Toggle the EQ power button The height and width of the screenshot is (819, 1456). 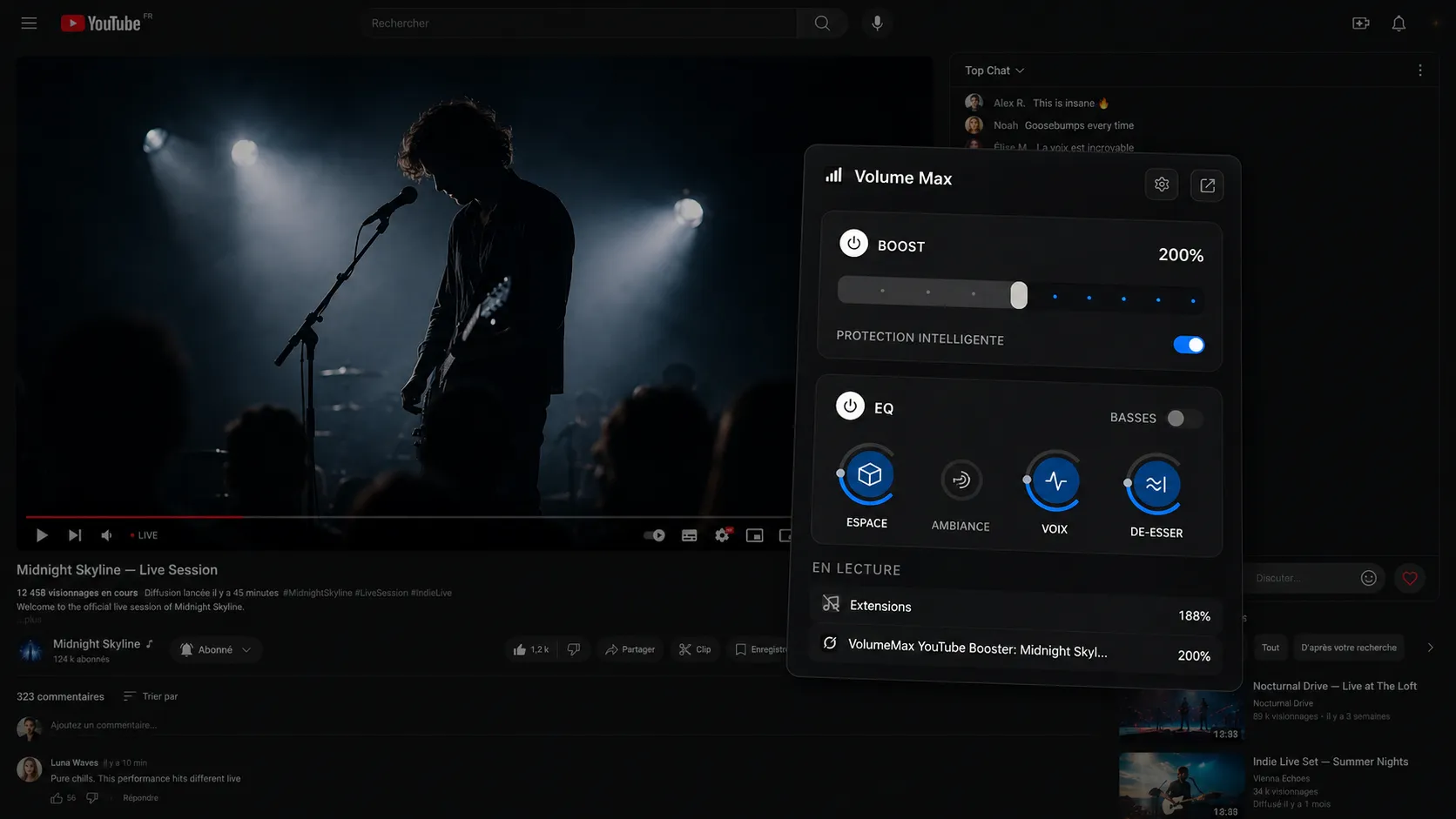pos(850,406)
